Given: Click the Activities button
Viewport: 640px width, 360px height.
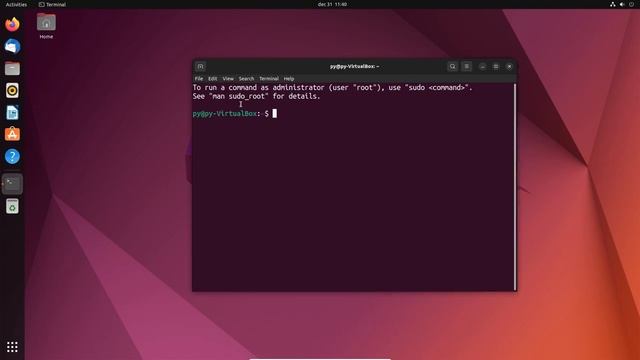Looking at the screenshot, I should 16,4.
